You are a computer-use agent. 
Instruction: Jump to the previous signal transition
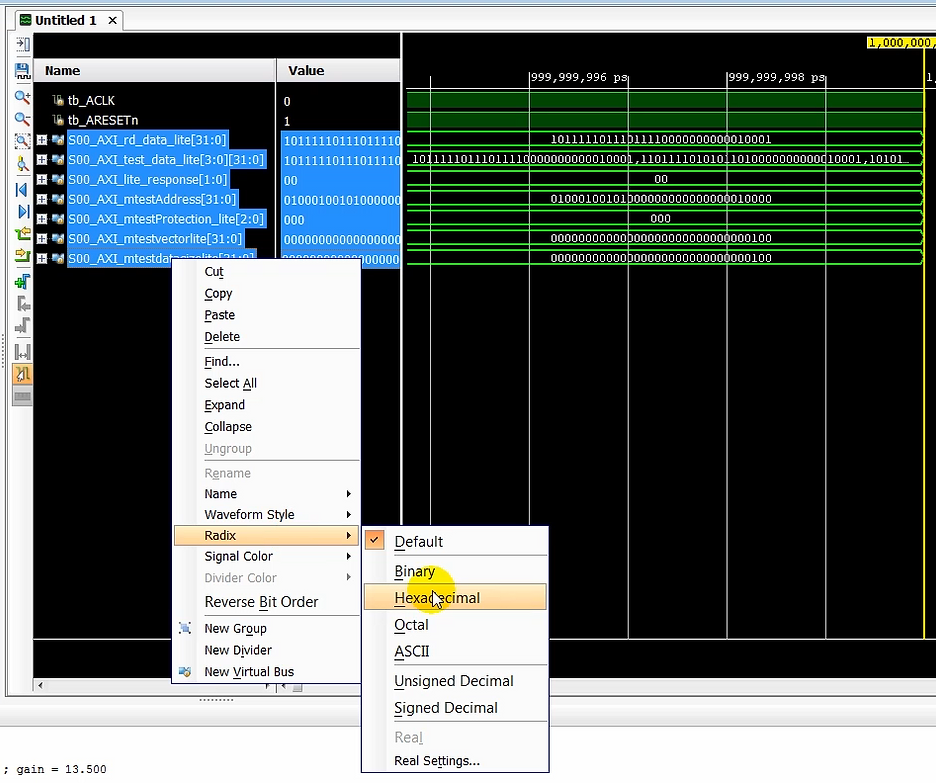[x=22, y=233]
